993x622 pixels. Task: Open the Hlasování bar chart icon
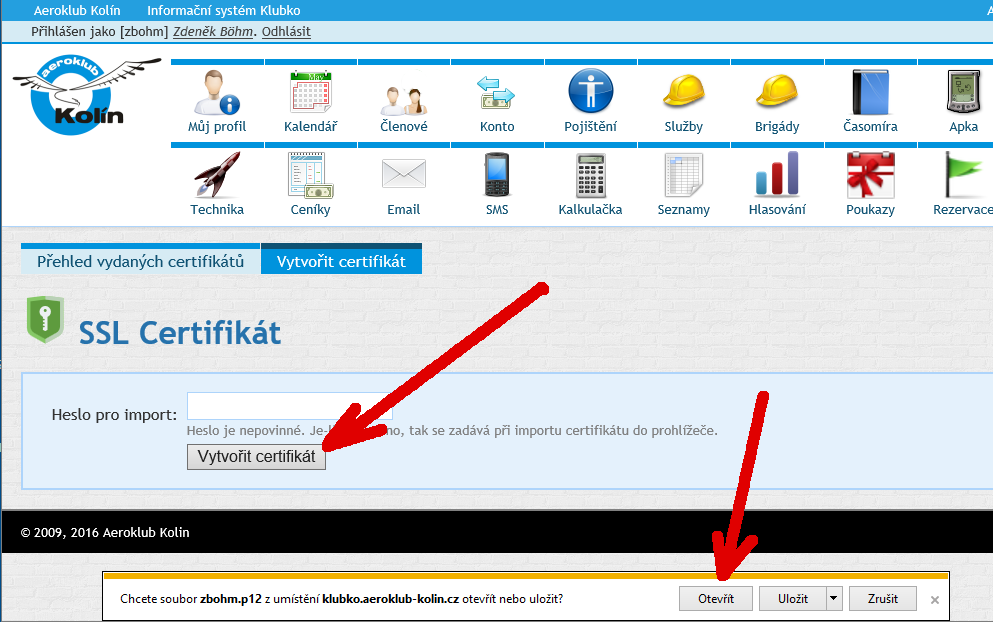777,176
